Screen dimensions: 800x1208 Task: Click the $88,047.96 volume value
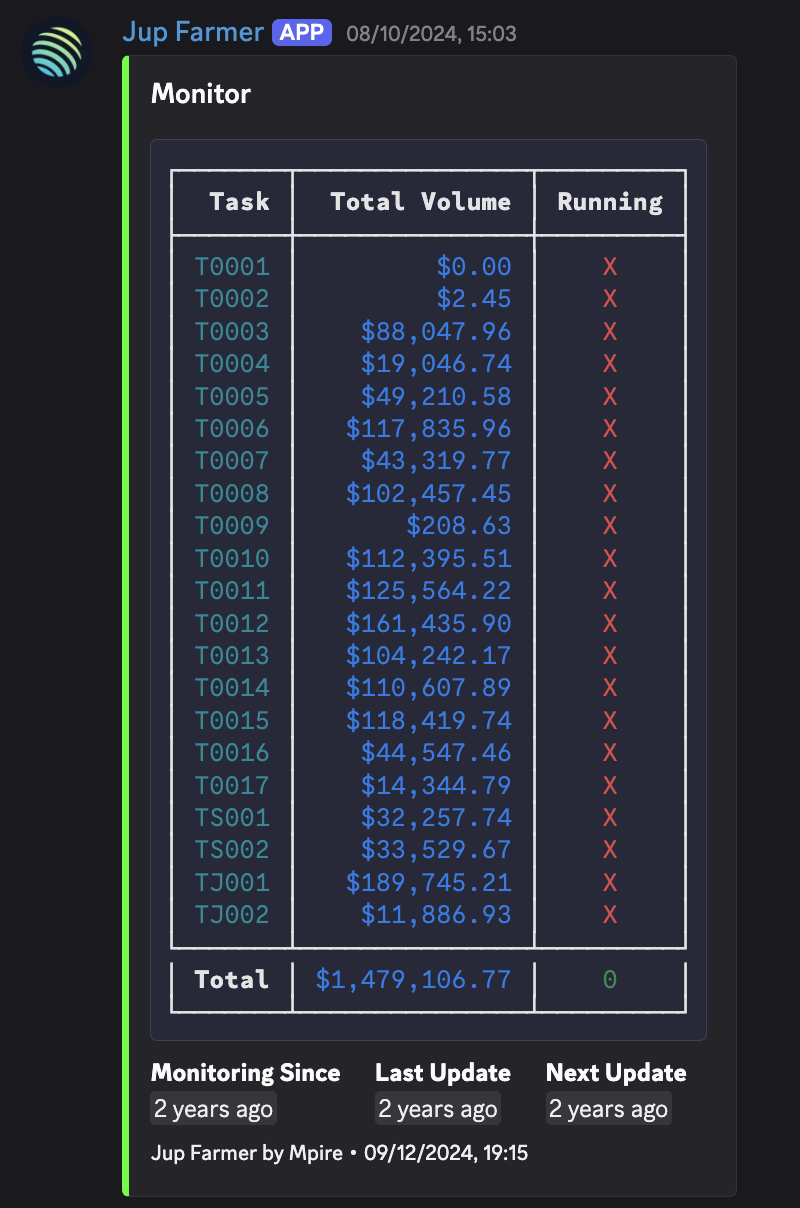436,331
